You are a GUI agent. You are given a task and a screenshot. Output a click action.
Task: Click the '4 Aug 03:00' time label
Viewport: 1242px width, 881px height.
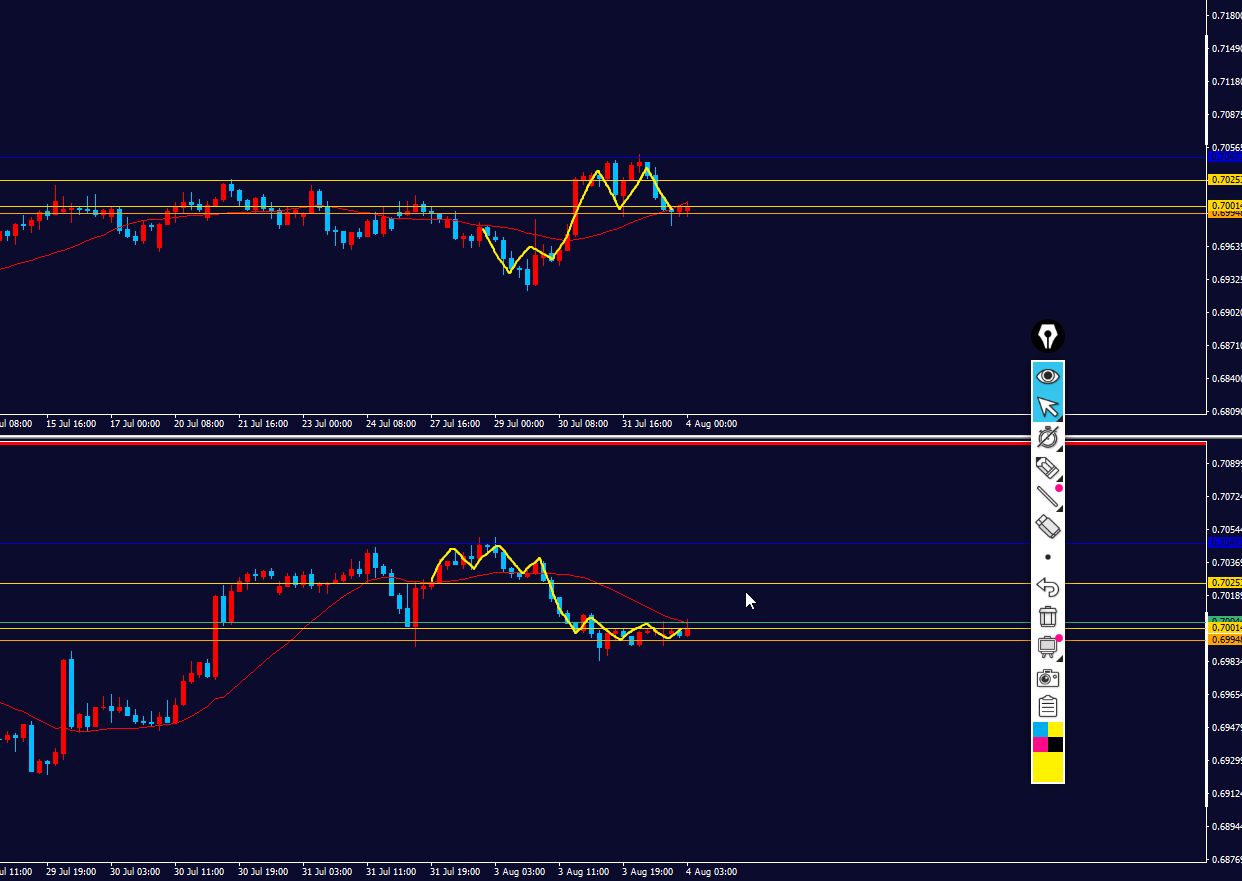(711, 872)
